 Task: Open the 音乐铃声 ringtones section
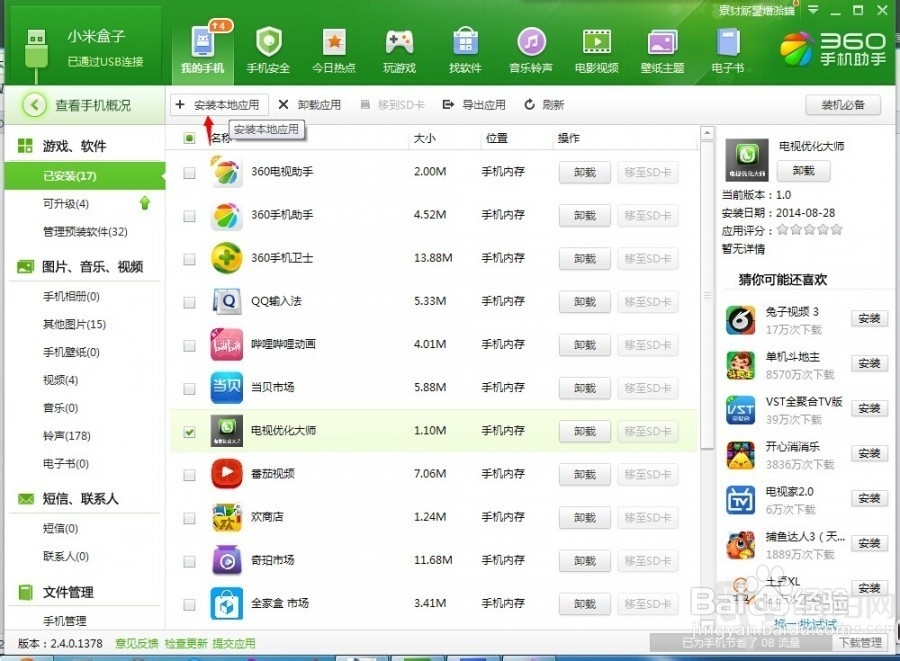[531, 48]
